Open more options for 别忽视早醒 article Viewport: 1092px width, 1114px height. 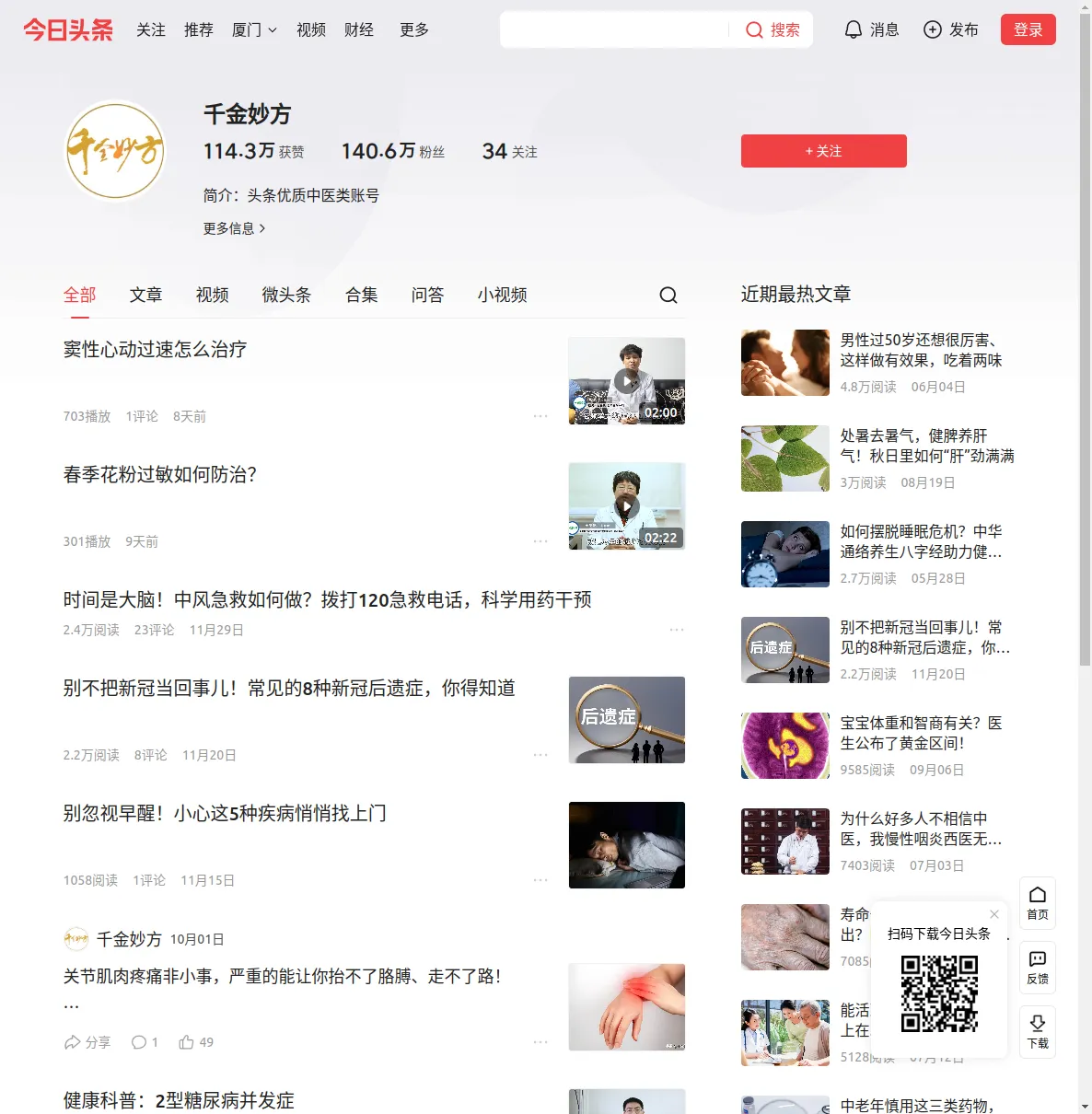tap(540, 880)
